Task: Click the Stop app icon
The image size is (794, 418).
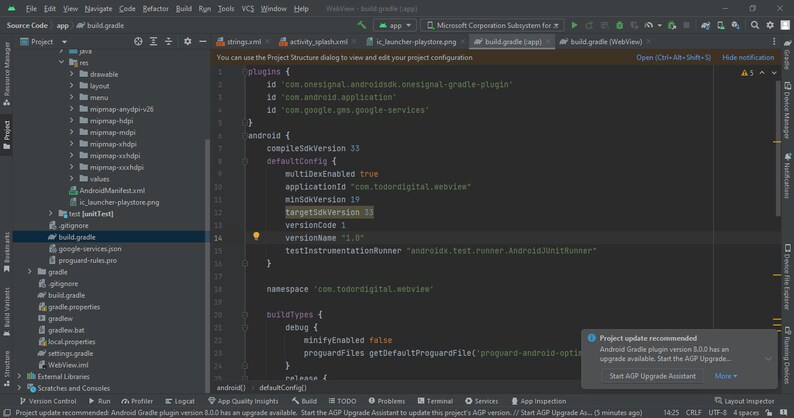Action: 687,25
